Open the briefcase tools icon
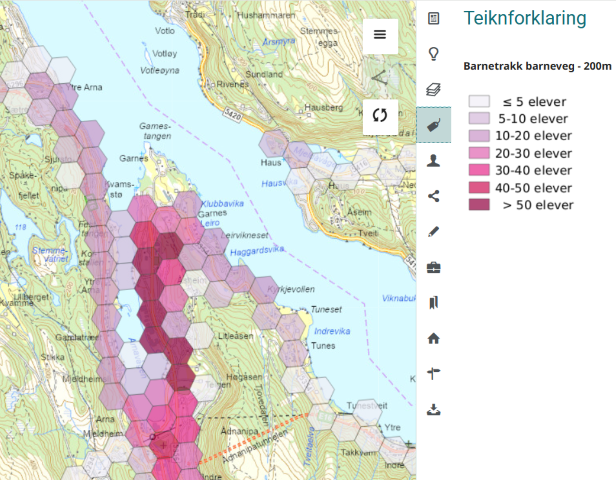This screenshot has height=480, width=616. [434, 267]
